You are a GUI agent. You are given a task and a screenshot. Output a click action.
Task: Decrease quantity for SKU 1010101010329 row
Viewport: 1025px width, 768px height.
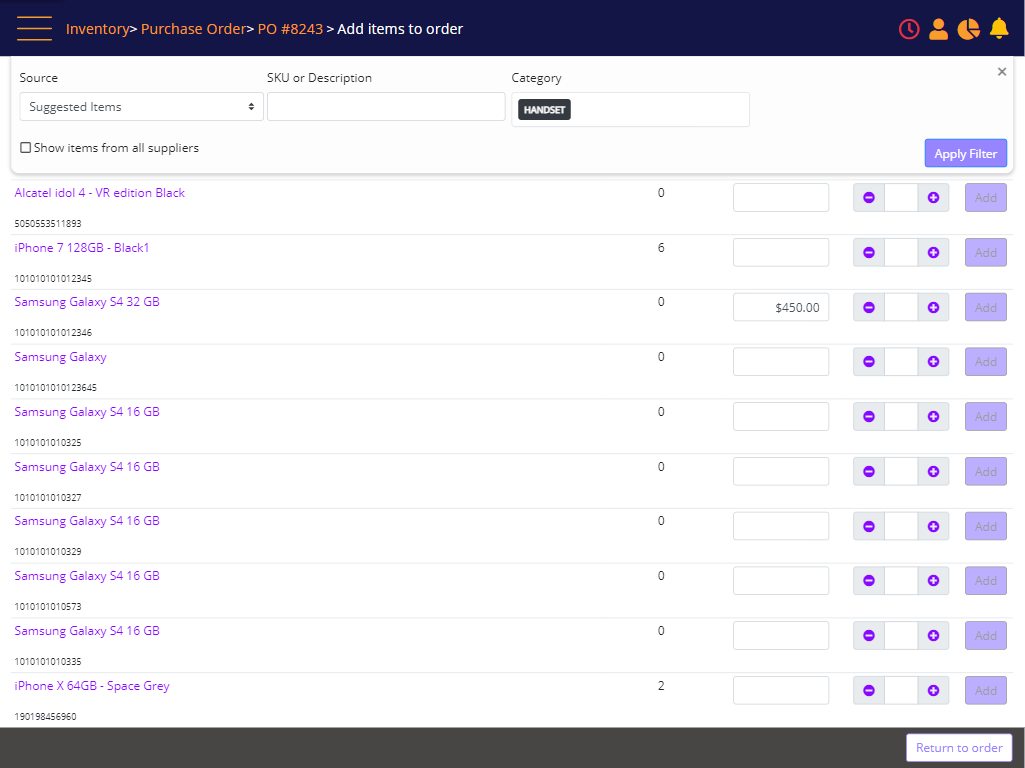[x=869, y=526]
